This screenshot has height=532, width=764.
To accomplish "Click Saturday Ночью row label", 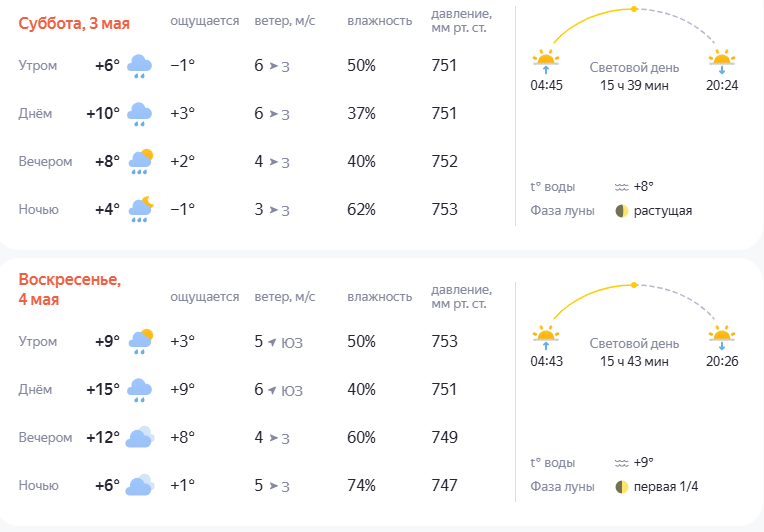I will pyautogui.click(x=39, y=210).
